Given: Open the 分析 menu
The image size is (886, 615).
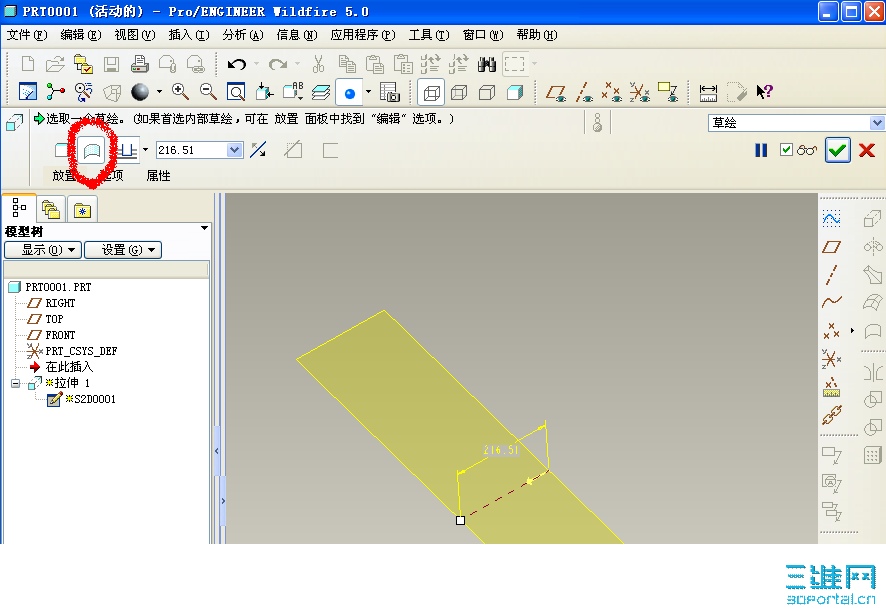Looking at the screenshot, I should [243, 35].
